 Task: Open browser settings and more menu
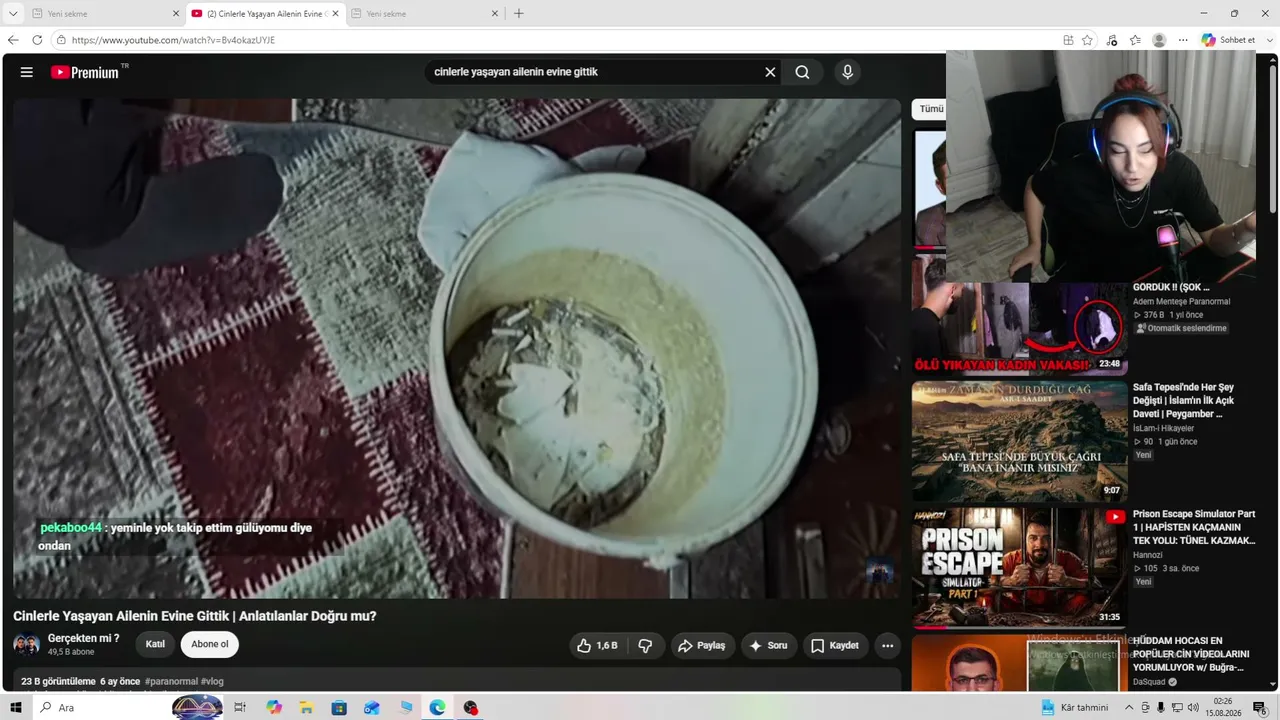(1183, 40)
